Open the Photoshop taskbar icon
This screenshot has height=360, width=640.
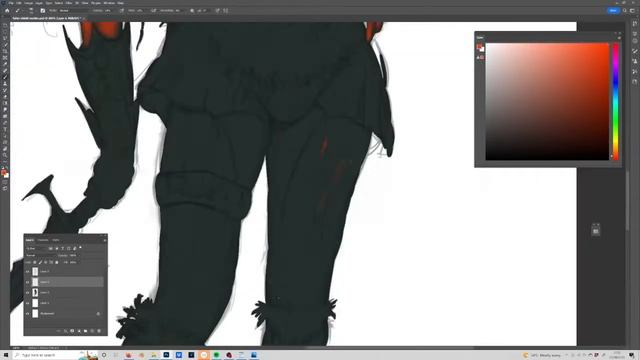(166, 355)
